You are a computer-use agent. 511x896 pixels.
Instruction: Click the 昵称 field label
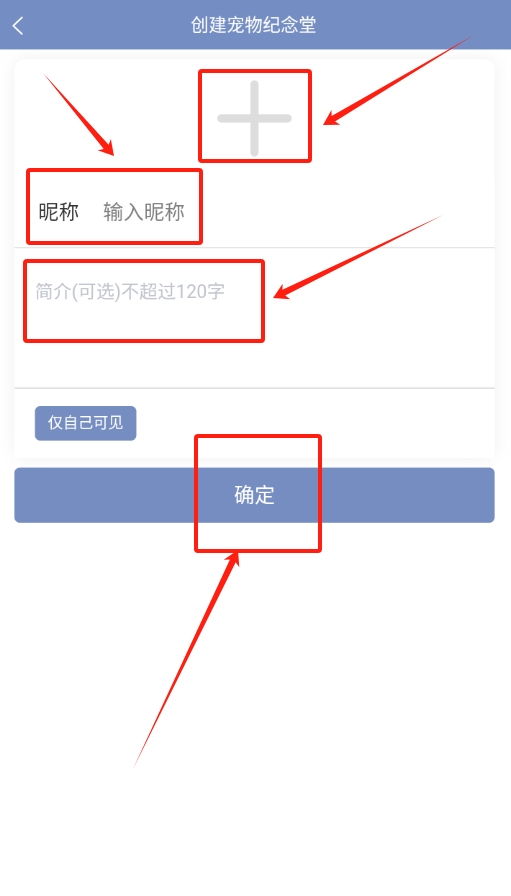point(58,211)
